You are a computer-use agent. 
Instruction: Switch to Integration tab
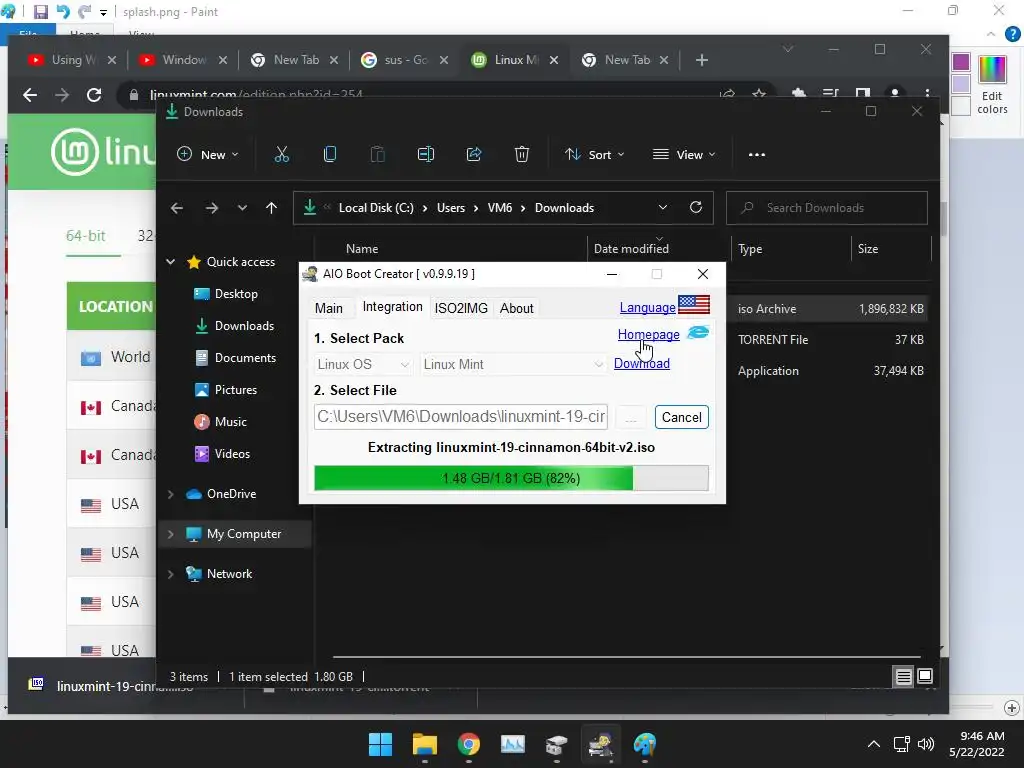pos(392,307)
